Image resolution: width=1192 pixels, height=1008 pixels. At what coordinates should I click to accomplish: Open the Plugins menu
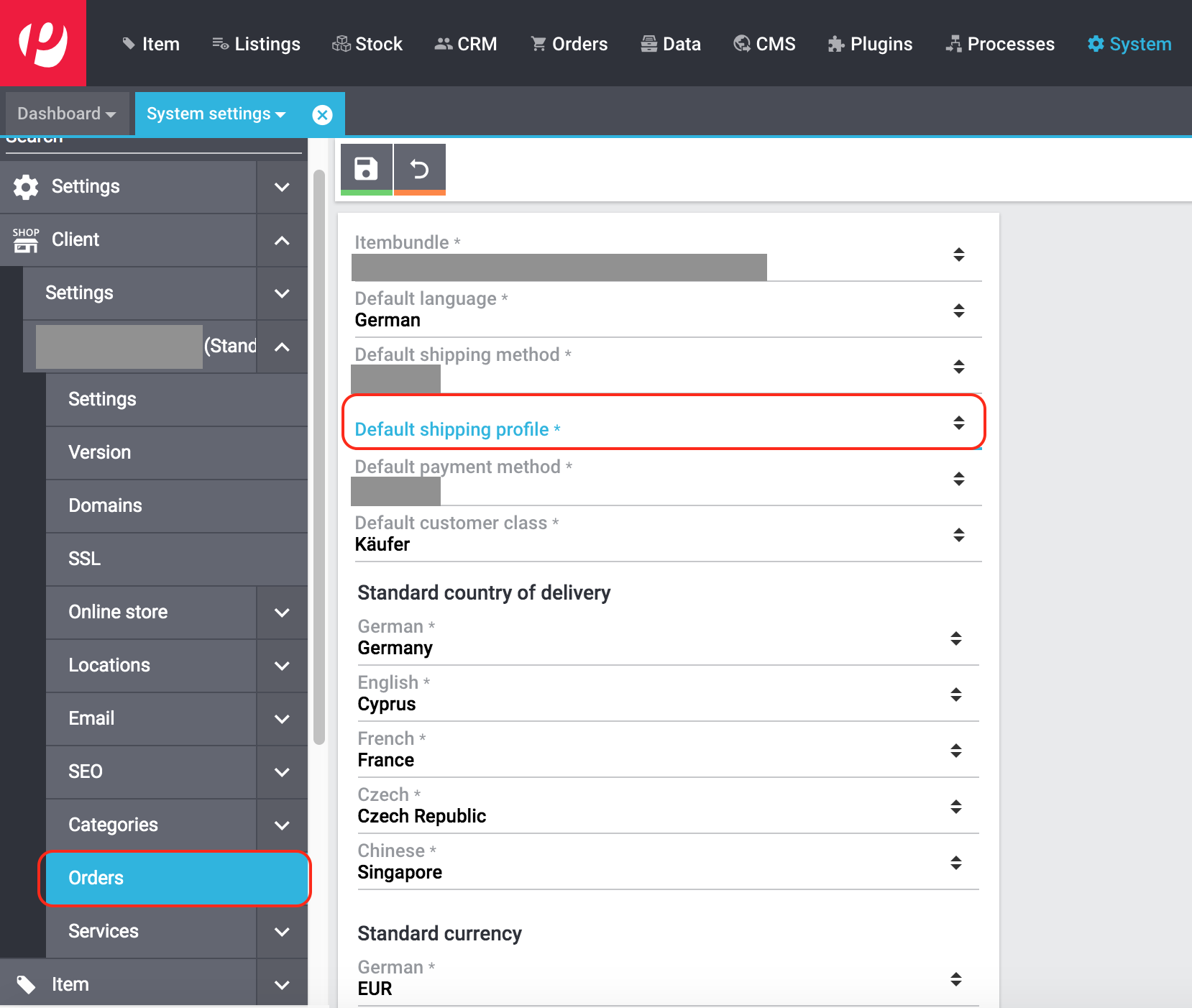tap(870, 44)
